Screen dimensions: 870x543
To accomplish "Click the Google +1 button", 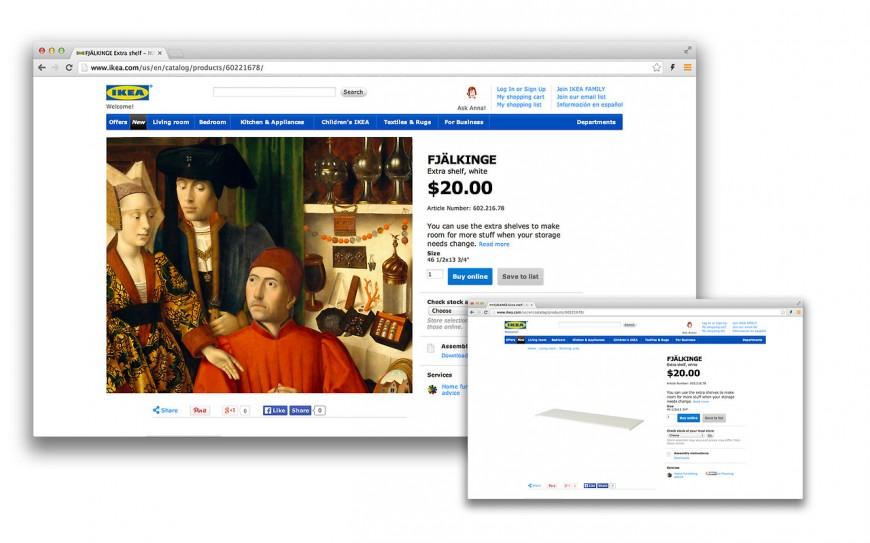I will click(229, 410).
